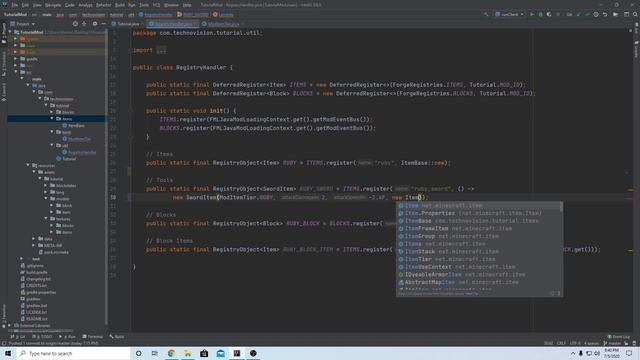Viewport: 640px width, 360px height.
Task: Click the Build project hammer icon
Action: [x=486, y=14]
